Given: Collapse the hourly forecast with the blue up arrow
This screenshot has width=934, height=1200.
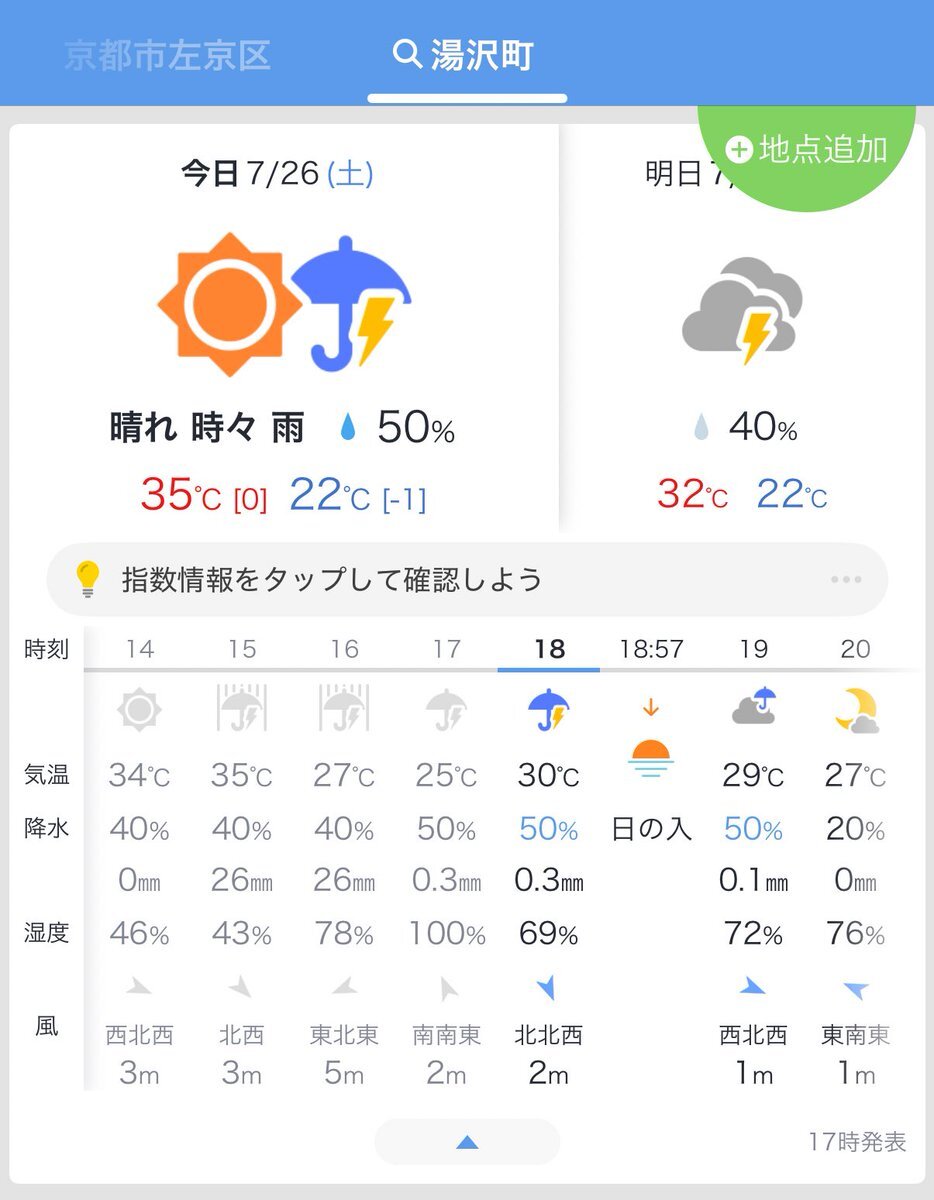Looking at the screenshot, I should (x=467, y=1142).
